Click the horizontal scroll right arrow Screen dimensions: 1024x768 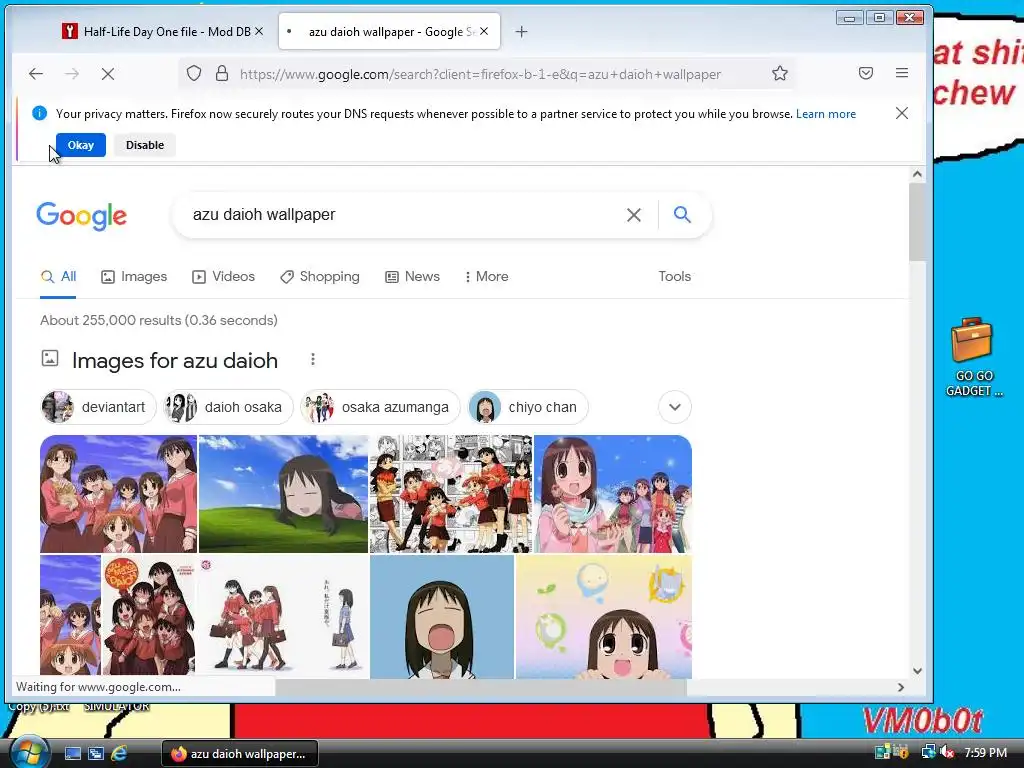pos(901,687)
